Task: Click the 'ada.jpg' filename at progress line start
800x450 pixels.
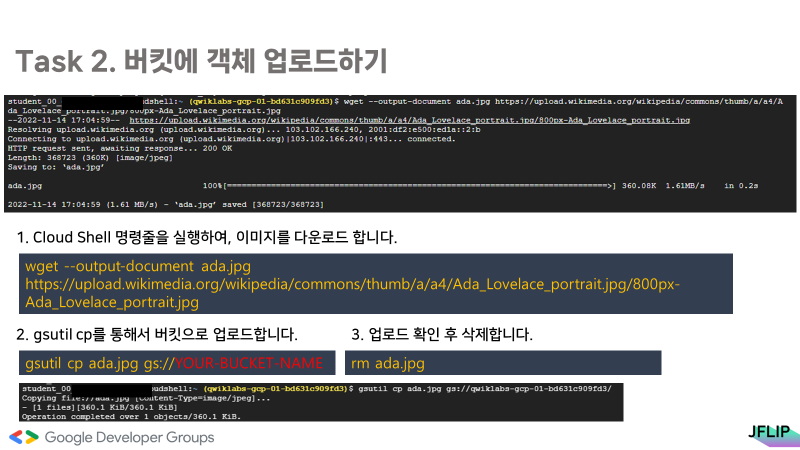Action: 24,186
